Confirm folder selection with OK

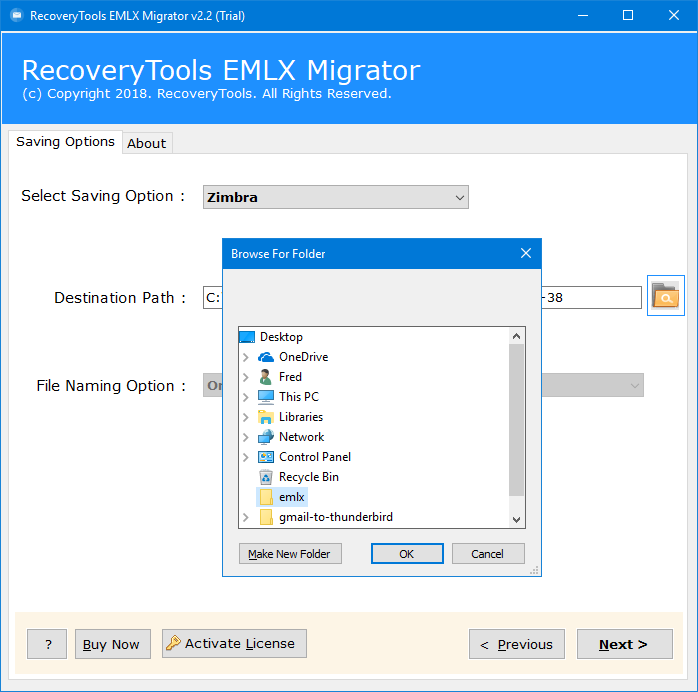(407, 554)
